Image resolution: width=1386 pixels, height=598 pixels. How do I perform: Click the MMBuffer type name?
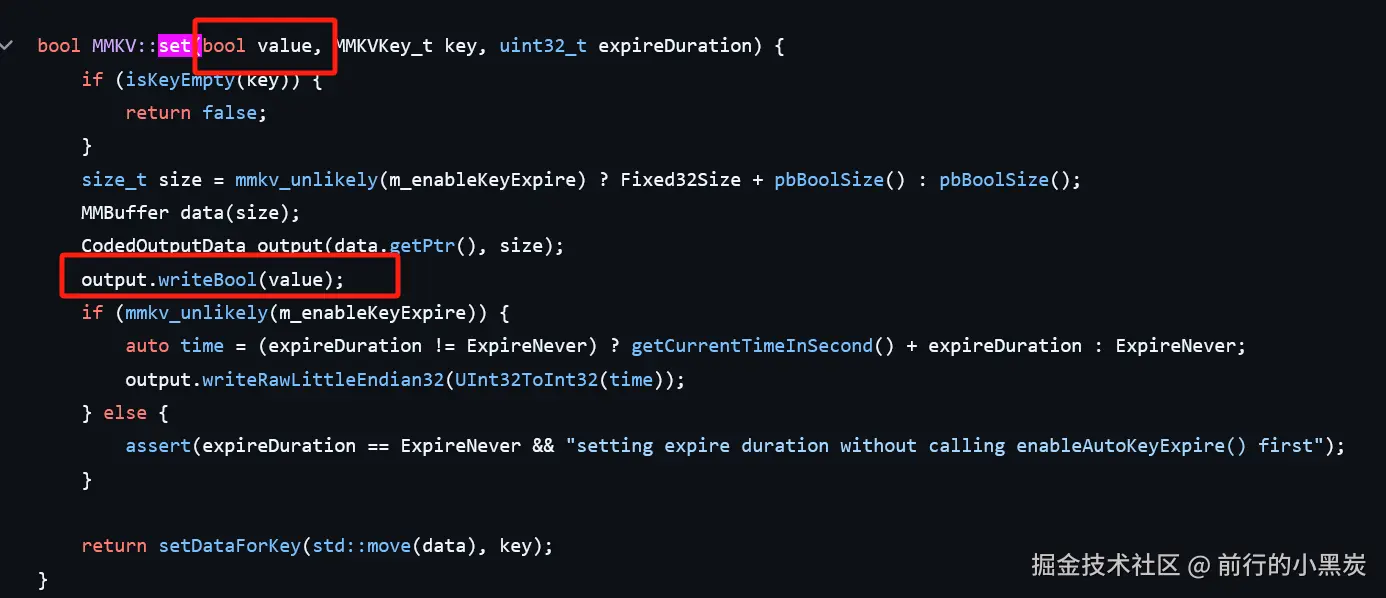pyautogui.click(x=126, y=213)
